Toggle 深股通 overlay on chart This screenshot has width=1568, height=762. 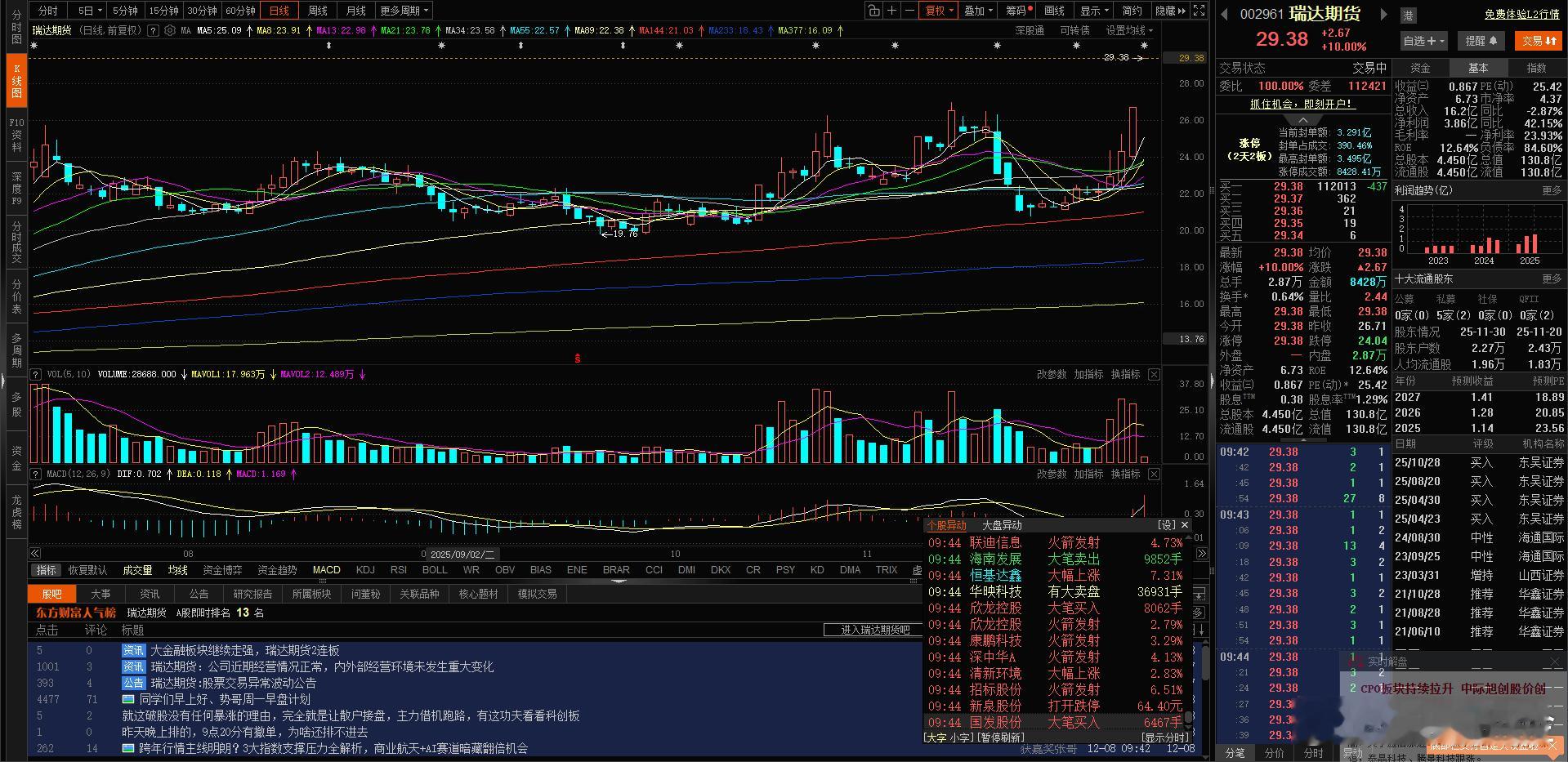[x=1030, y=30]
